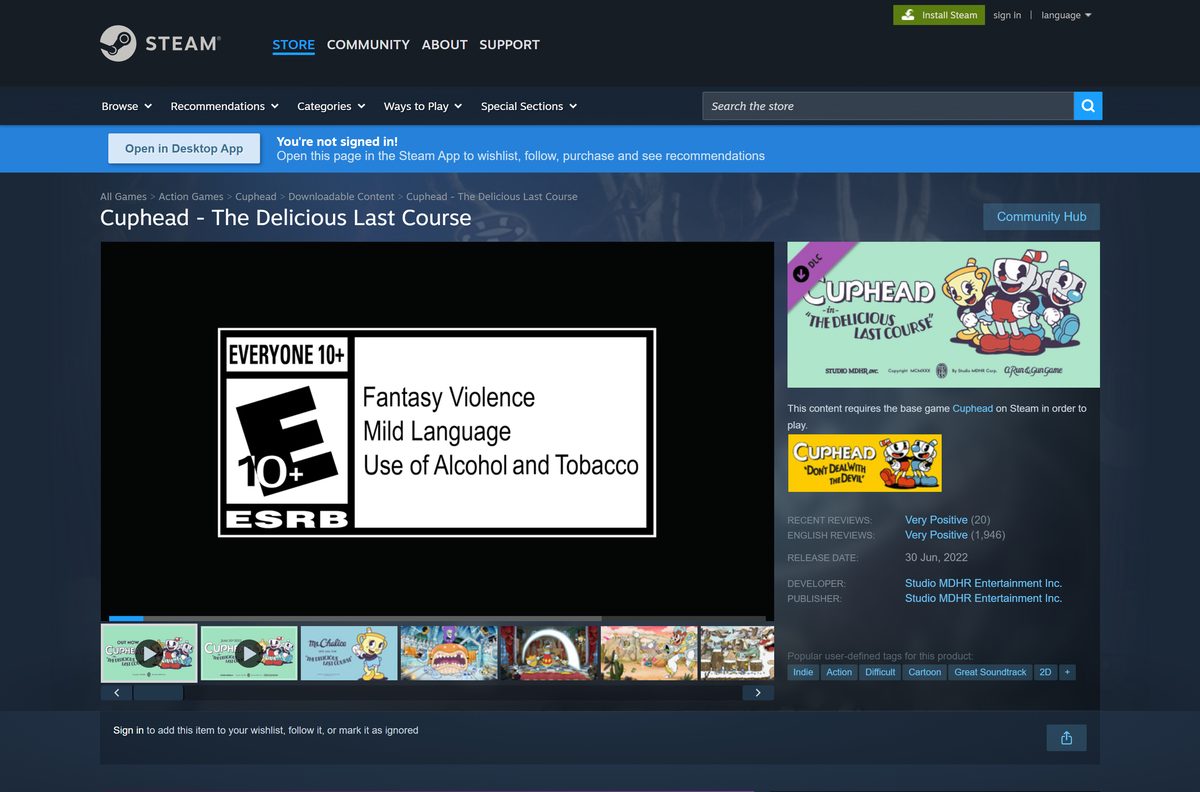Screen dimensions: 1200x792
Task: Play the first trailer thumbnail
Action: pyautogui.click(x=149, y=653)
